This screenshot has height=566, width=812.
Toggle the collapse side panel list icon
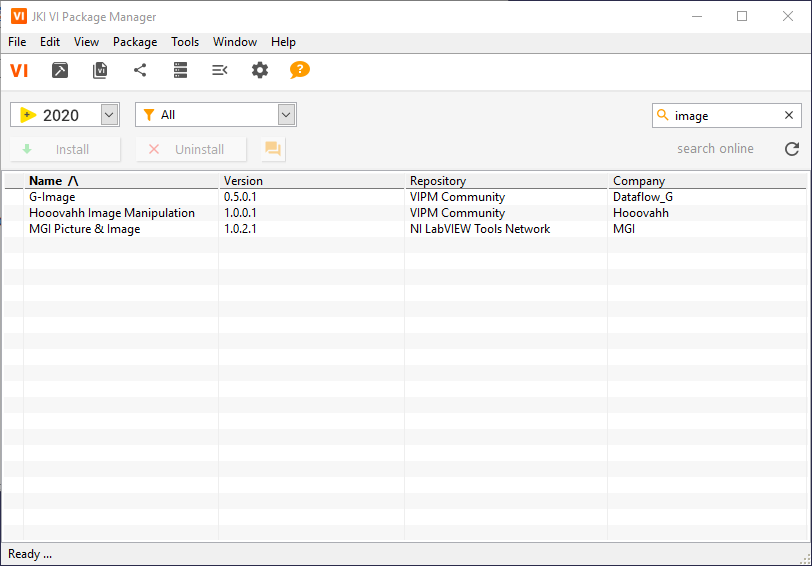[220, 70]
